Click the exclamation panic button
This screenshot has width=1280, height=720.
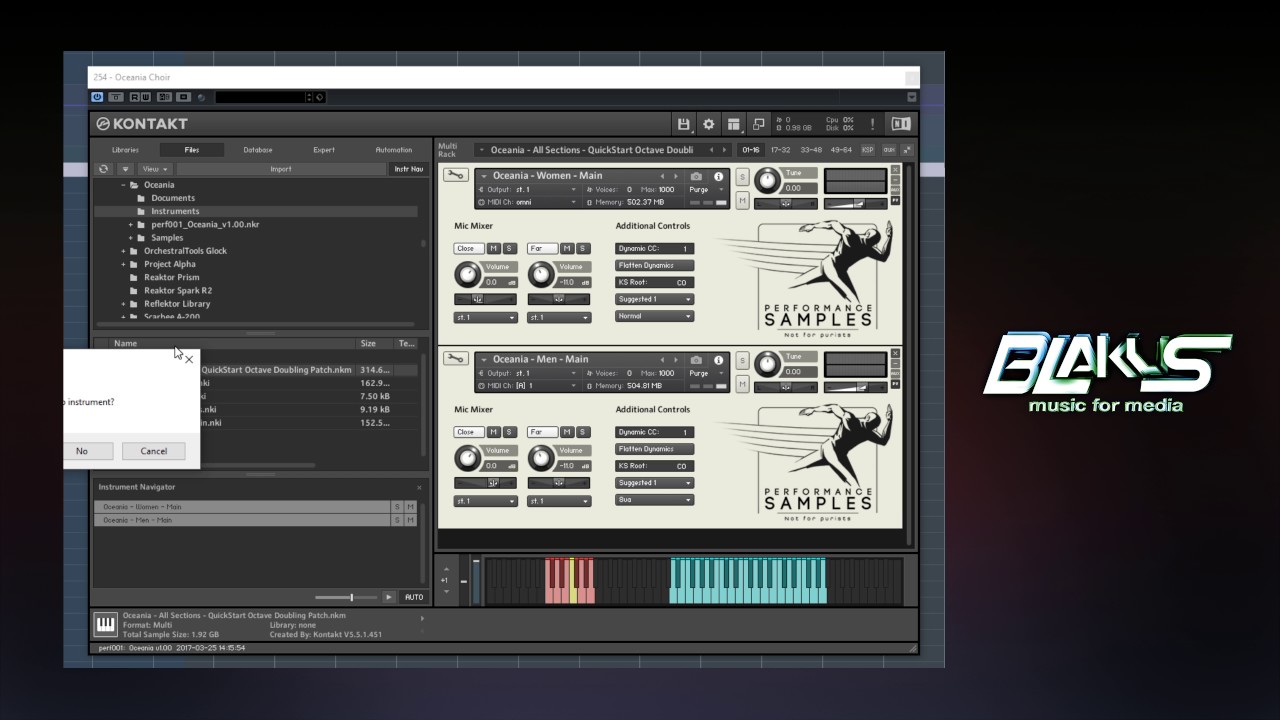click(872, 124)
